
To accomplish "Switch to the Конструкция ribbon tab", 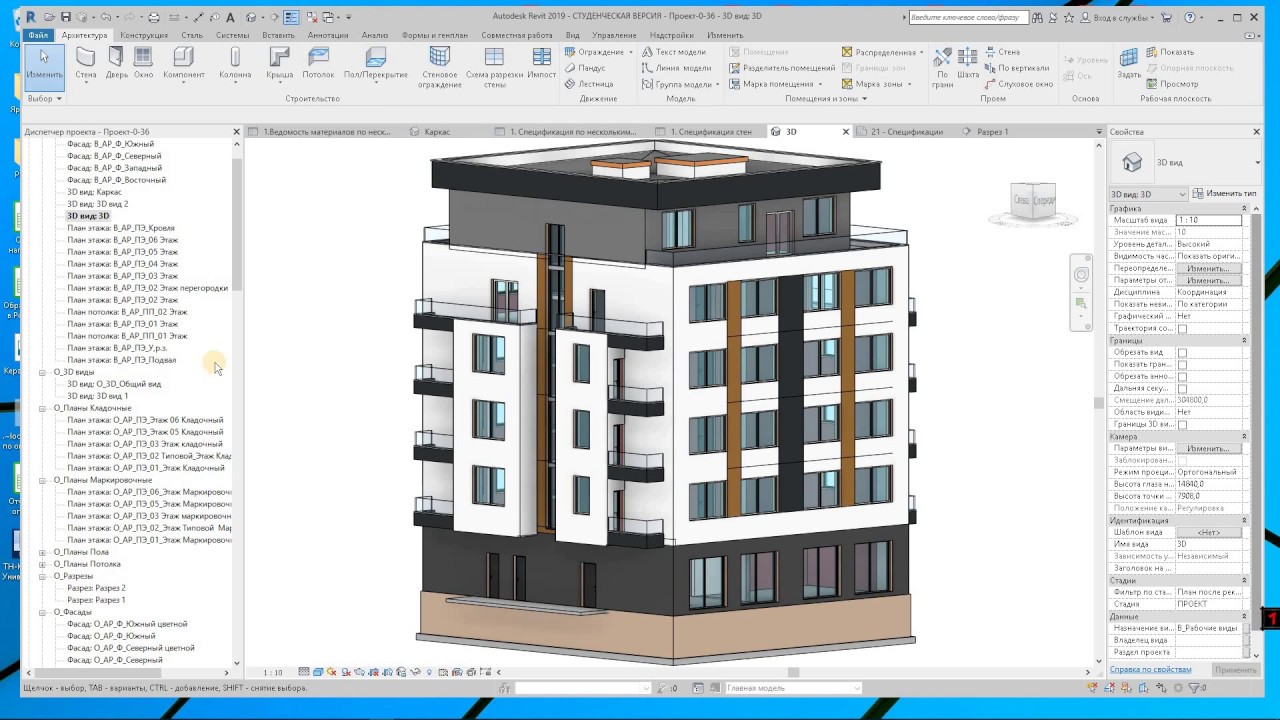I will [144, 35].
